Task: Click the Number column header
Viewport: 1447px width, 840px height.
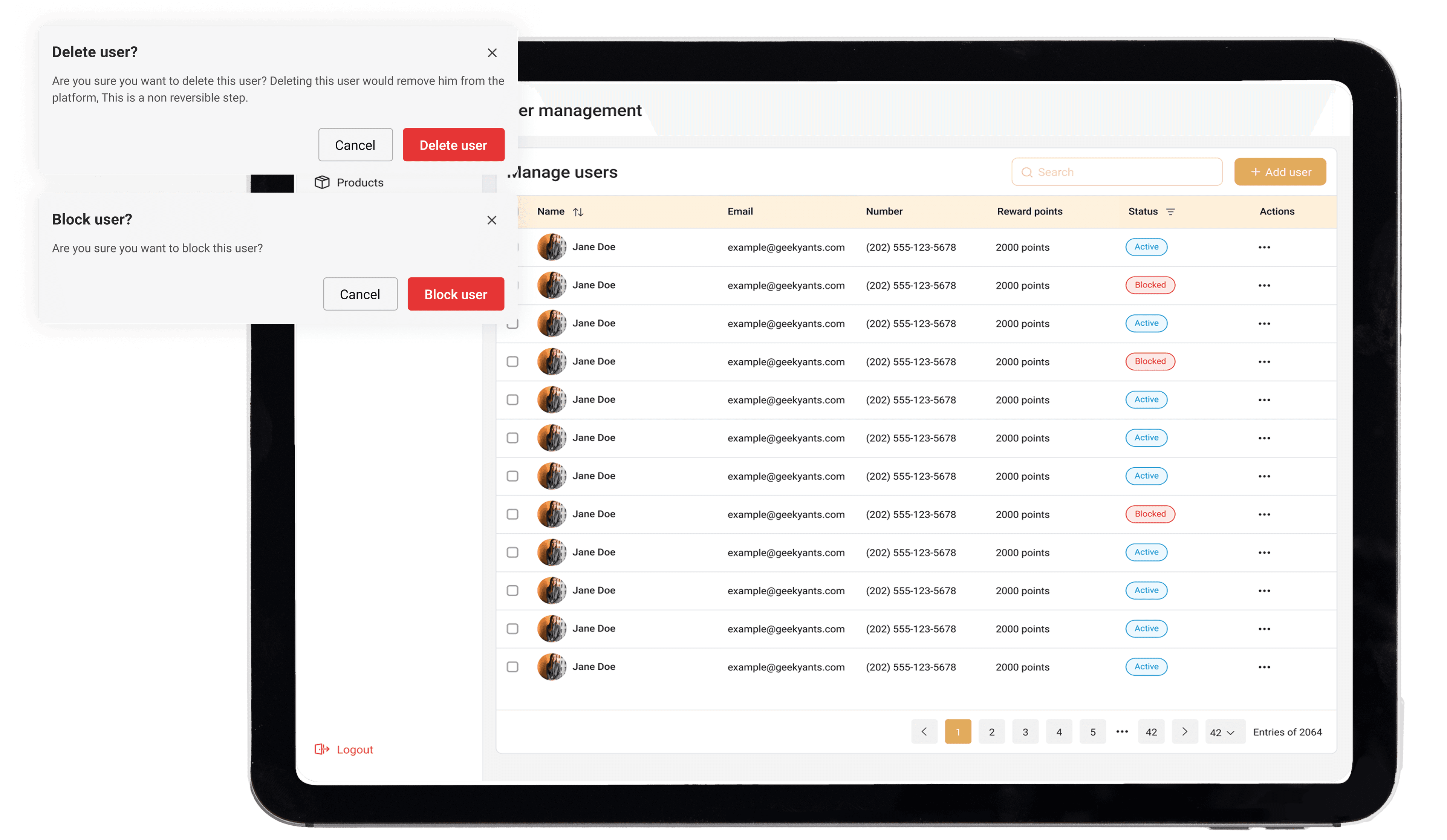Action: pos(884,211)
